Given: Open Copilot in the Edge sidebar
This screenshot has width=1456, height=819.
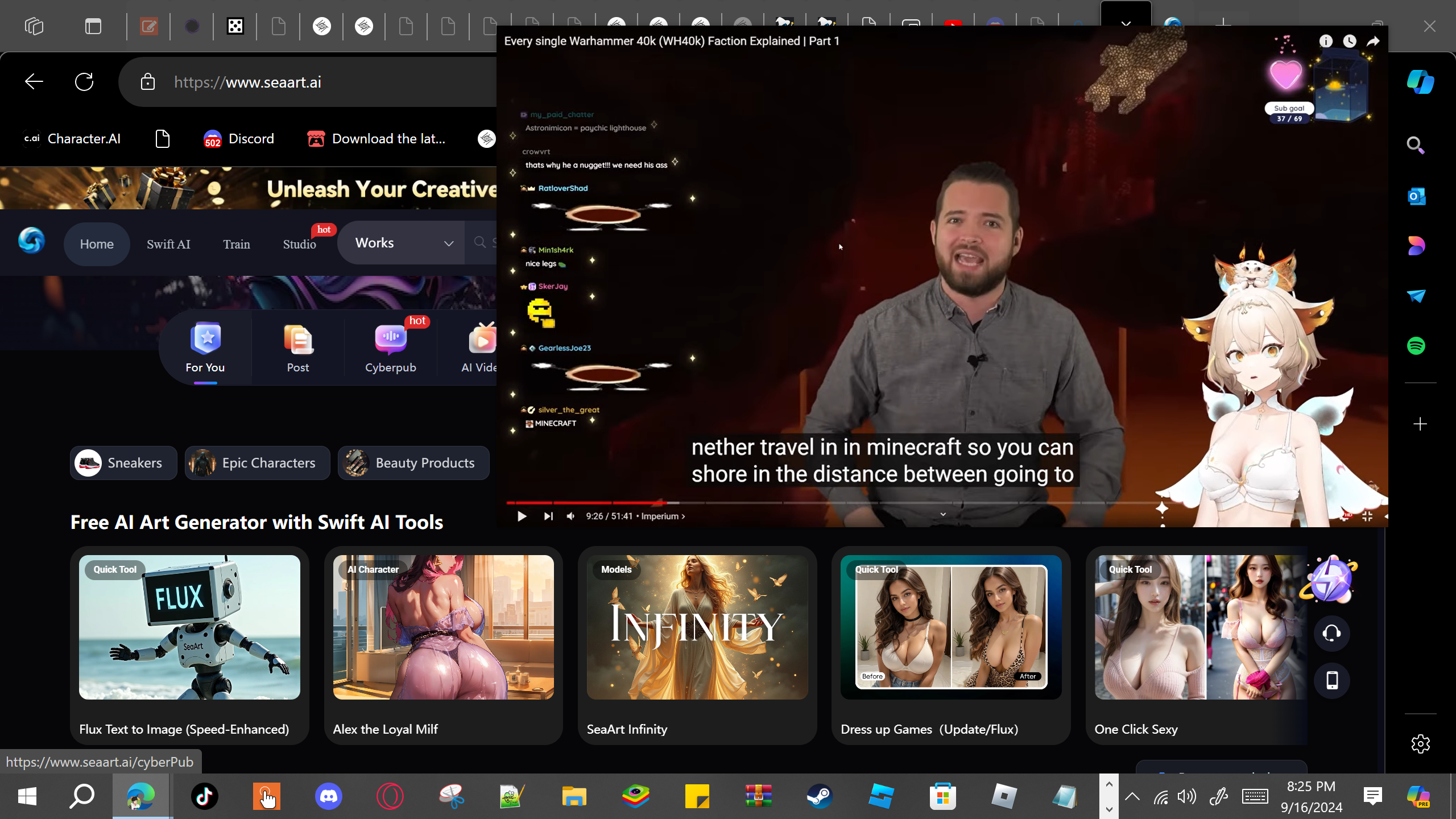Looking at the screenshot, I should 1420,82.
